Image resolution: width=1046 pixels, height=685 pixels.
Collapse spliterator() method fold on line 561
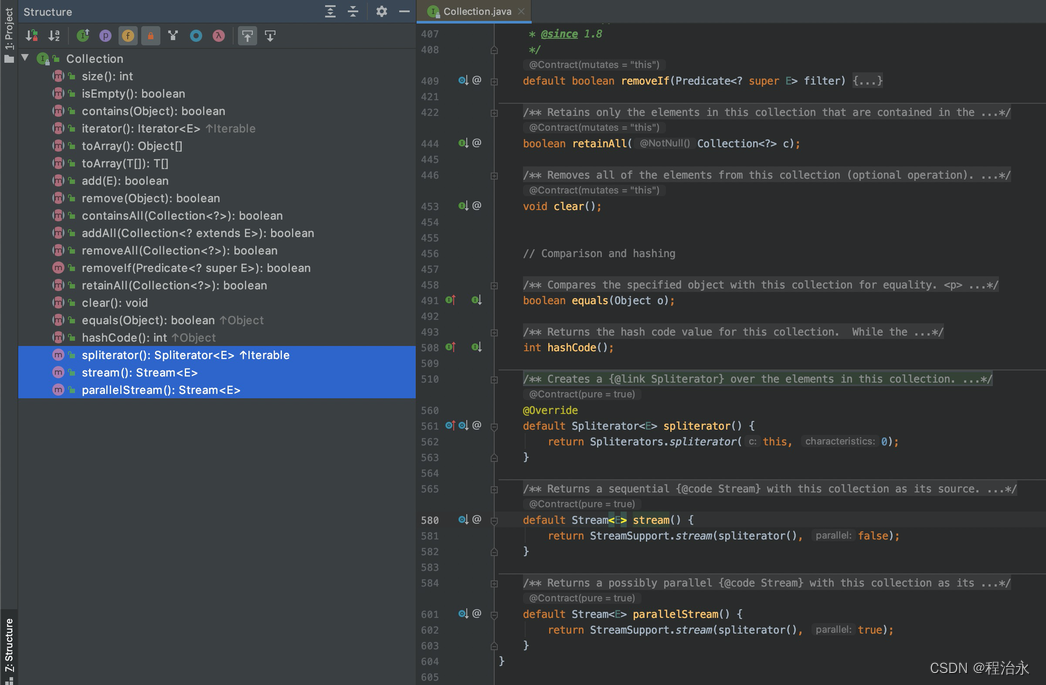click(494, 426)
